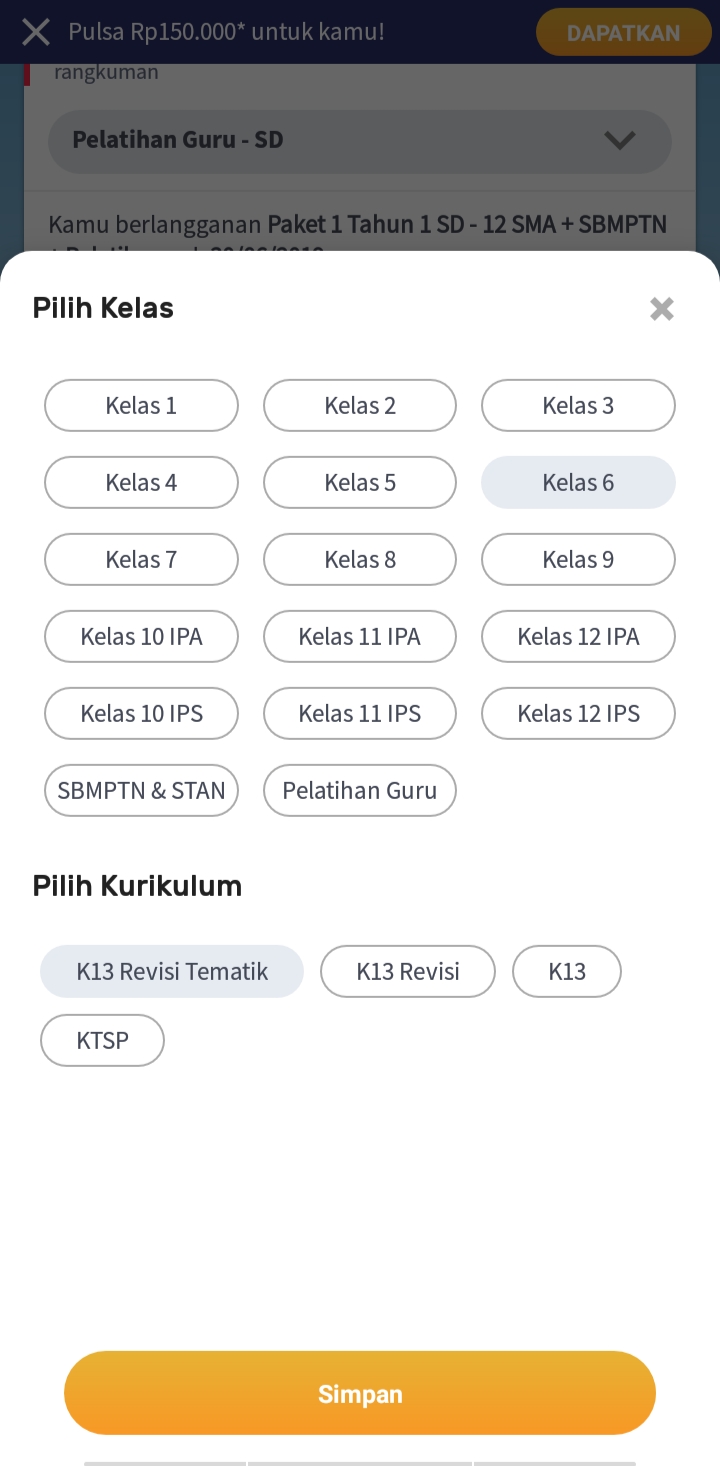Select Kelas 1 option
The width and height of the screenshot is (720, 1466).
point(141,405)
